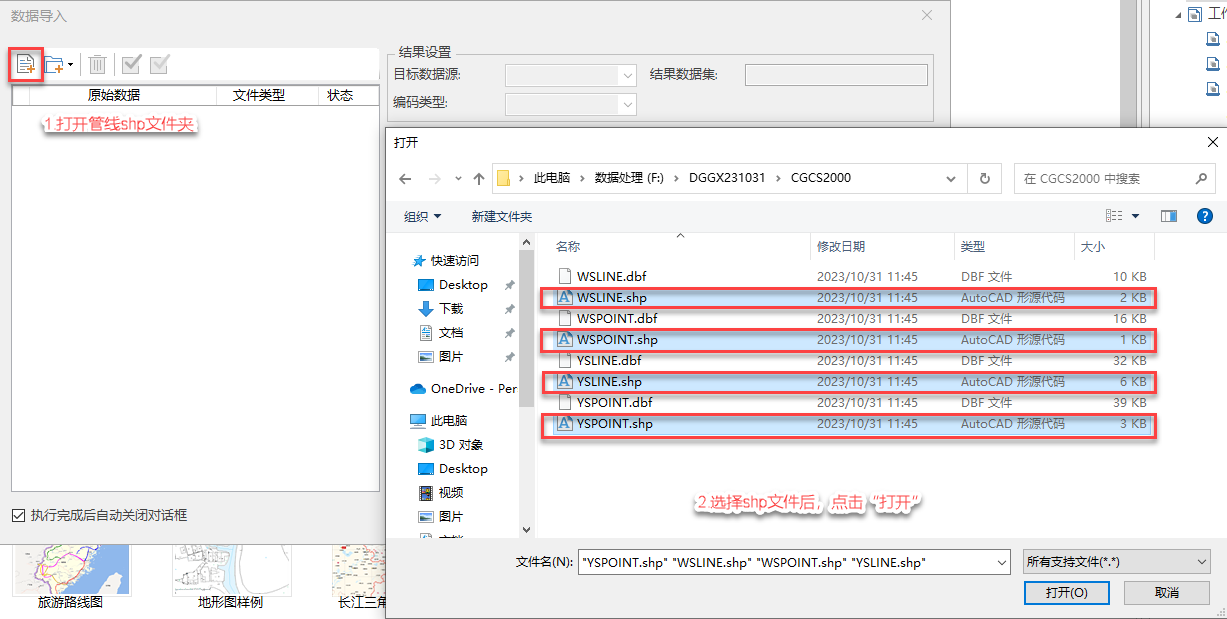Image resolution: width=1227 pixels, height=619 pixels.
Task: Click 新建文件夹 in the dialog toolbar
Action: pos(501,216)
